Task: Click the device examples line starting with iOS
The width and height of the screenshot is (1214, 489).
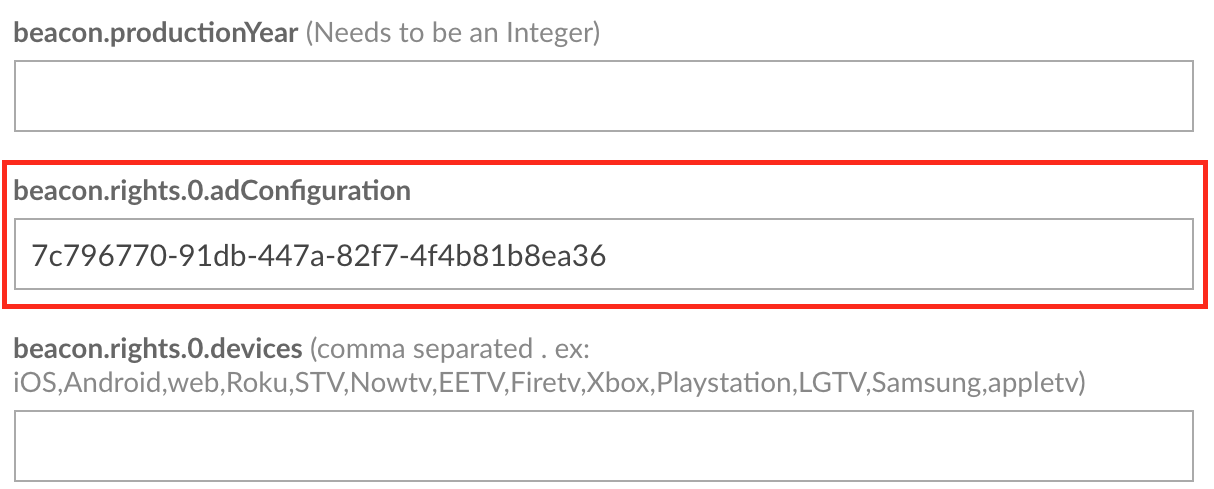Action: (x=549, y=381)
